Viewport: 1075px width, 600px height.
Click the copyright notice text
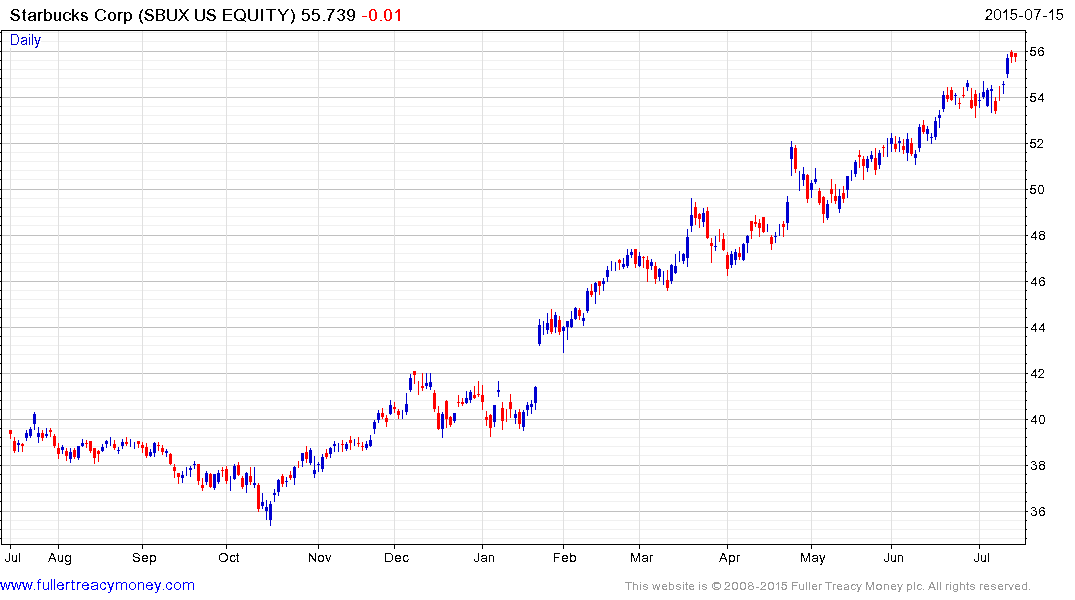tap(828, 586)
